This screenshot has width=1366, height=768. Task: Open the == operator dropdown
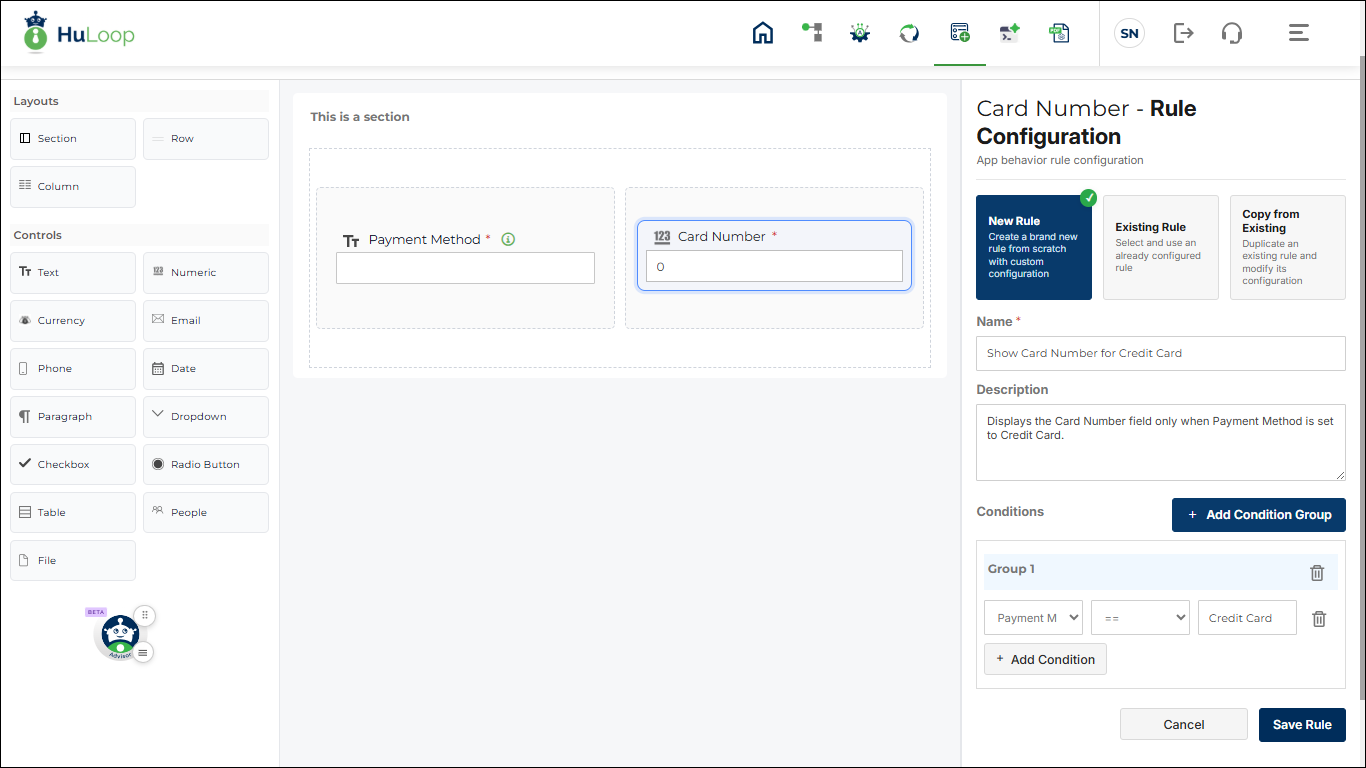(1140, 618)
